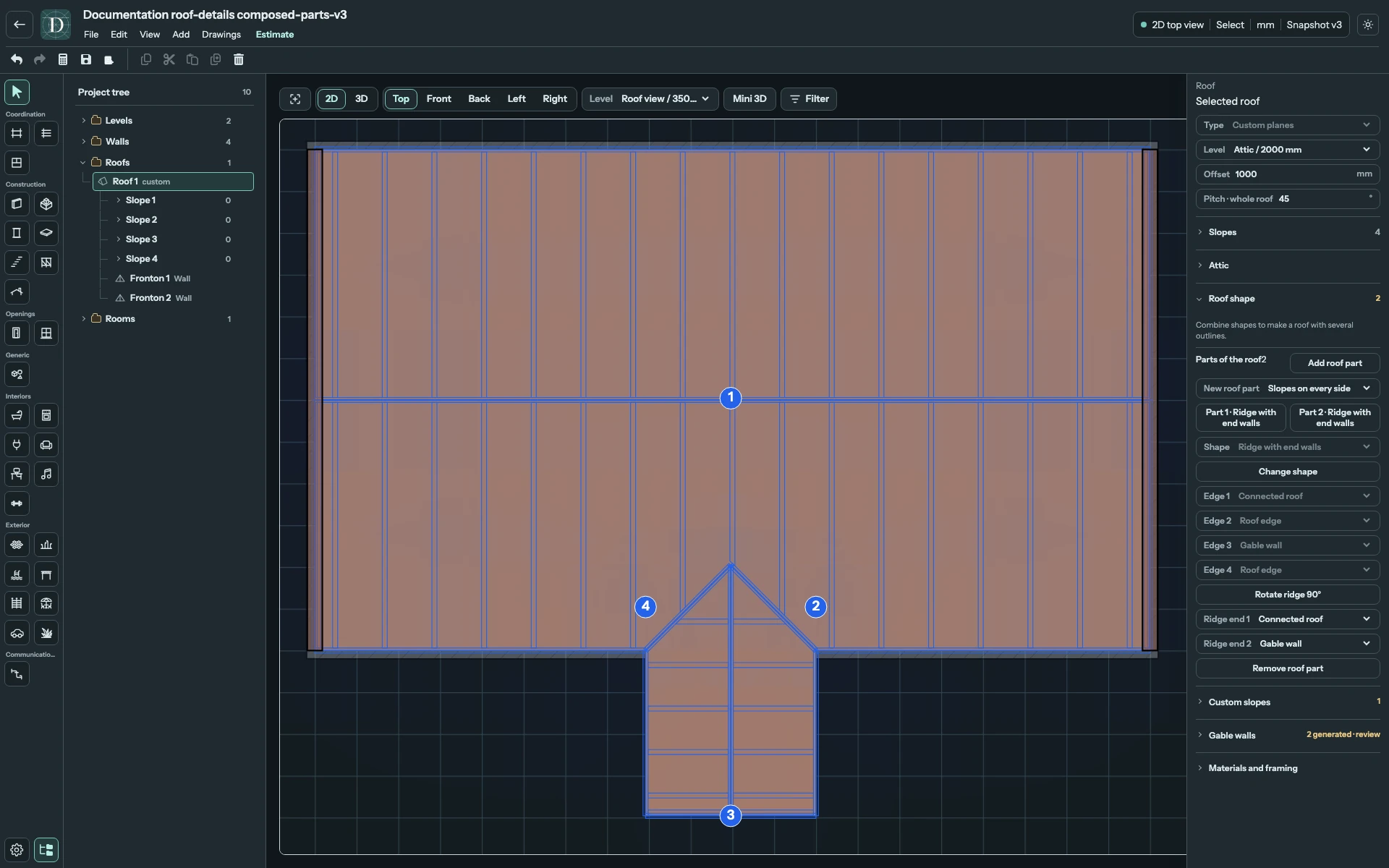Open the Ridge end 2 Gable wall dropdown
Screen dimensions: 1389x868
(1288, 644)
